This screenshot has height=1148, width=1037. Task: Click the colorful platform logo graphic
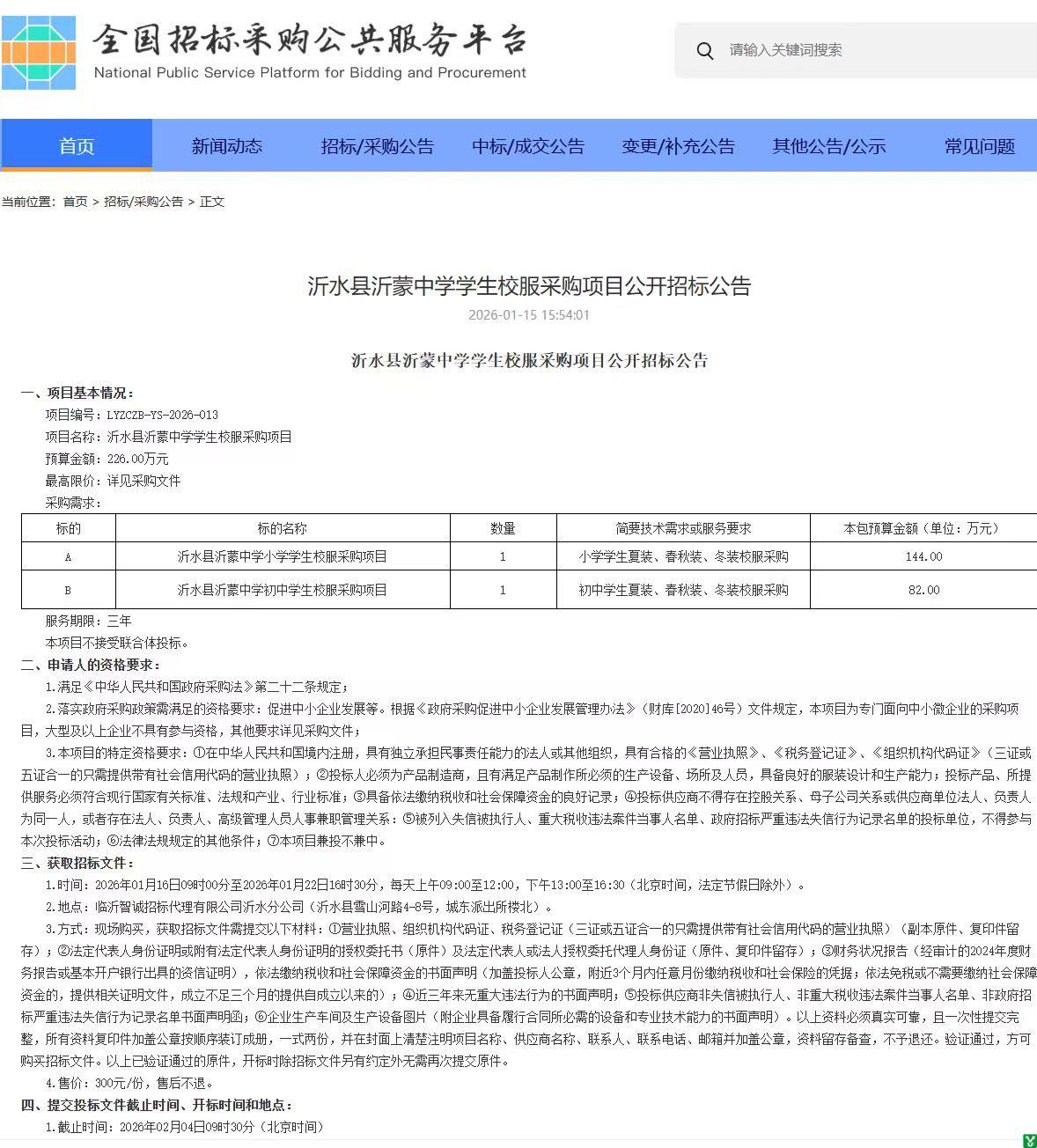pos(39,52)
